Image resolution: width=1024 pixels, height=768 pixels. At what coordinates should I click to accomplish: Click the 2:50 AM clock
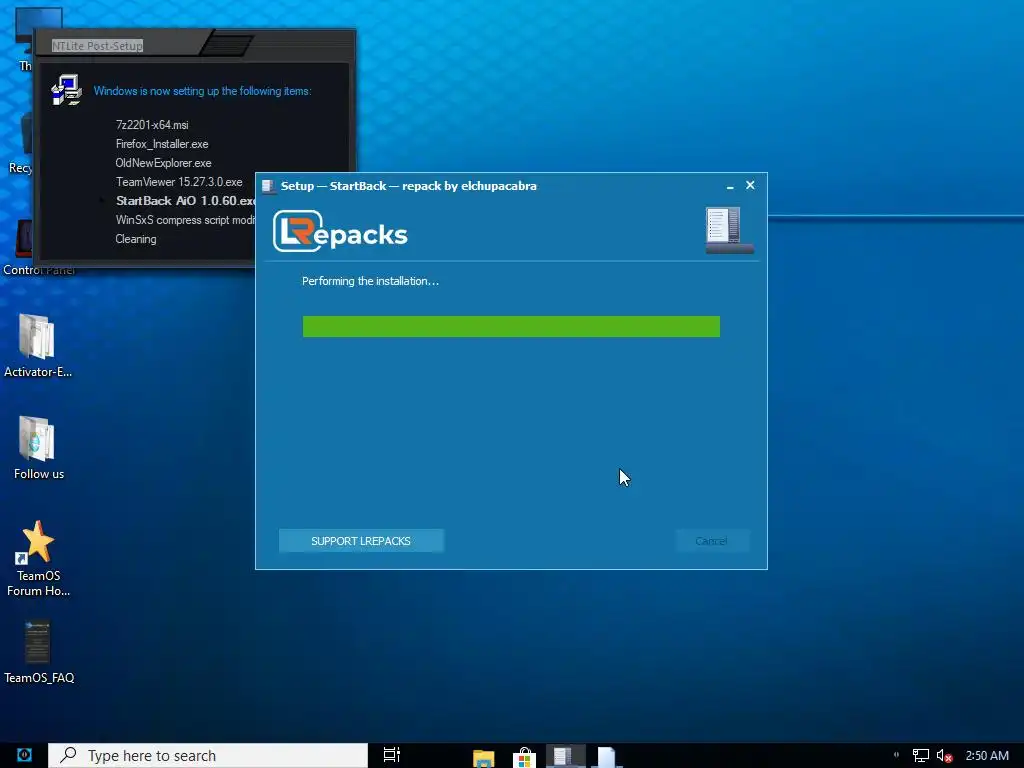[987, 756]
